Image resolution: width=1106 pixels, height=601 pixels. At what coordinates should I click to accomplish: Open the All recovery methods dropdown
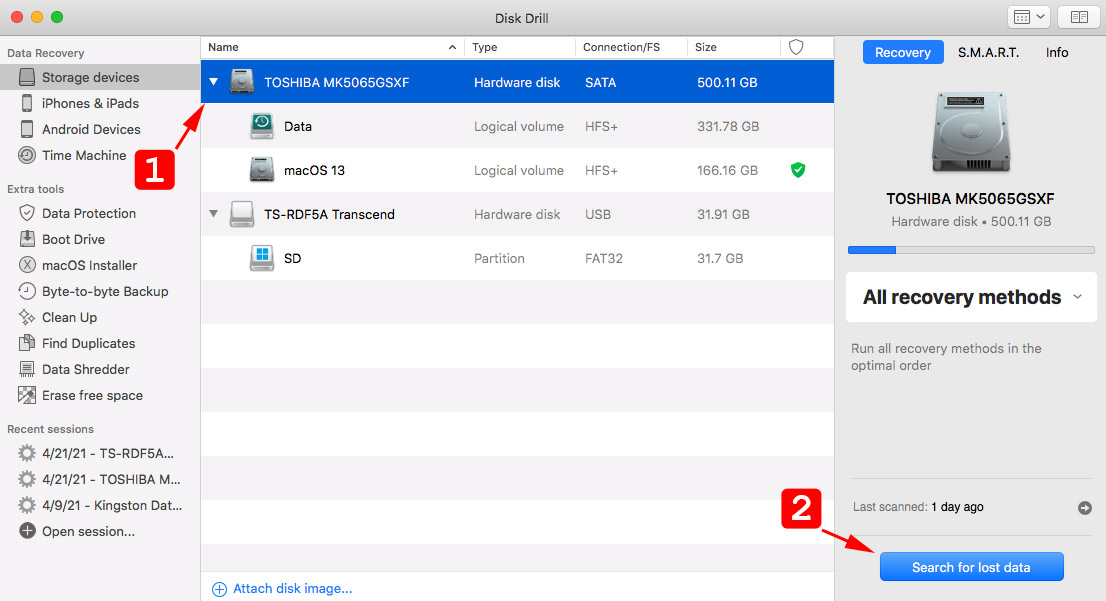(971, 297)
